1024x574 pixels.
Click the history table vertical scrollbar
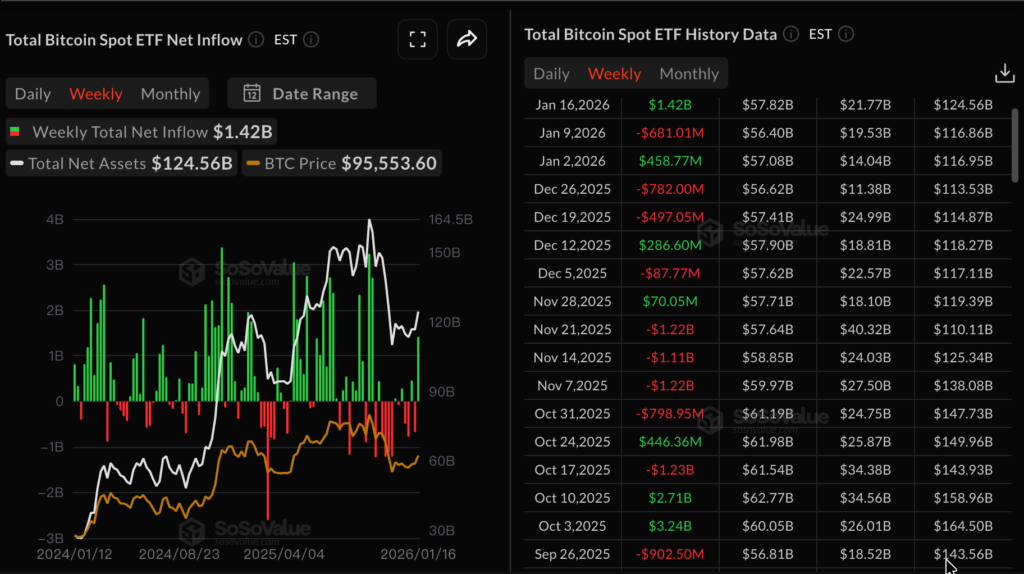1015,140
